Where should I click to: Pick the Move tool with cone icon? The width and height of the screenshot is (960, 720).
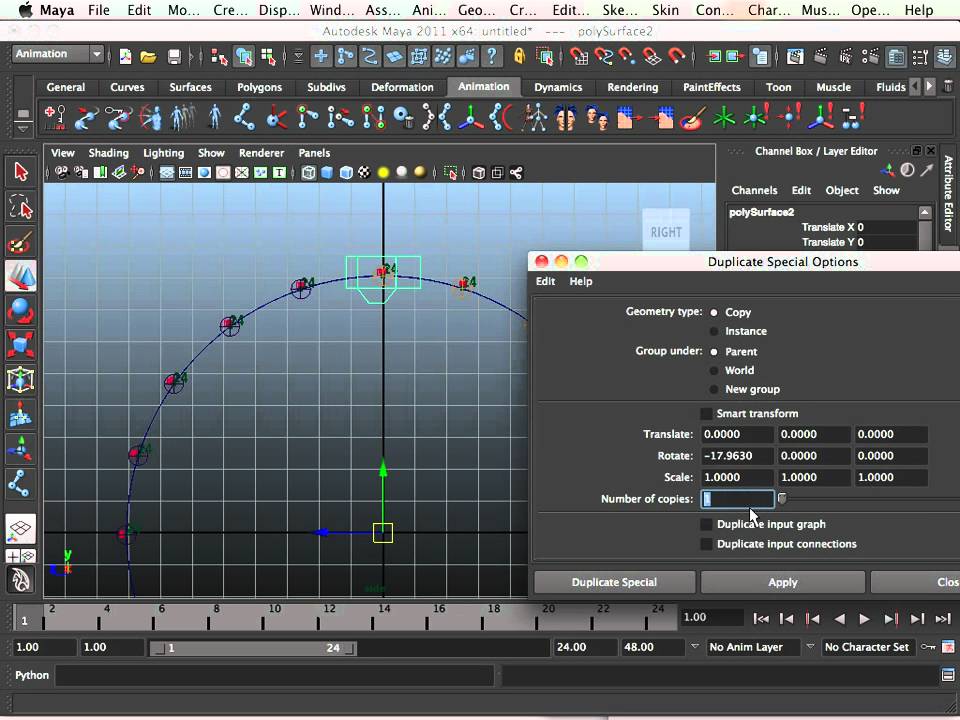(21, 276)
